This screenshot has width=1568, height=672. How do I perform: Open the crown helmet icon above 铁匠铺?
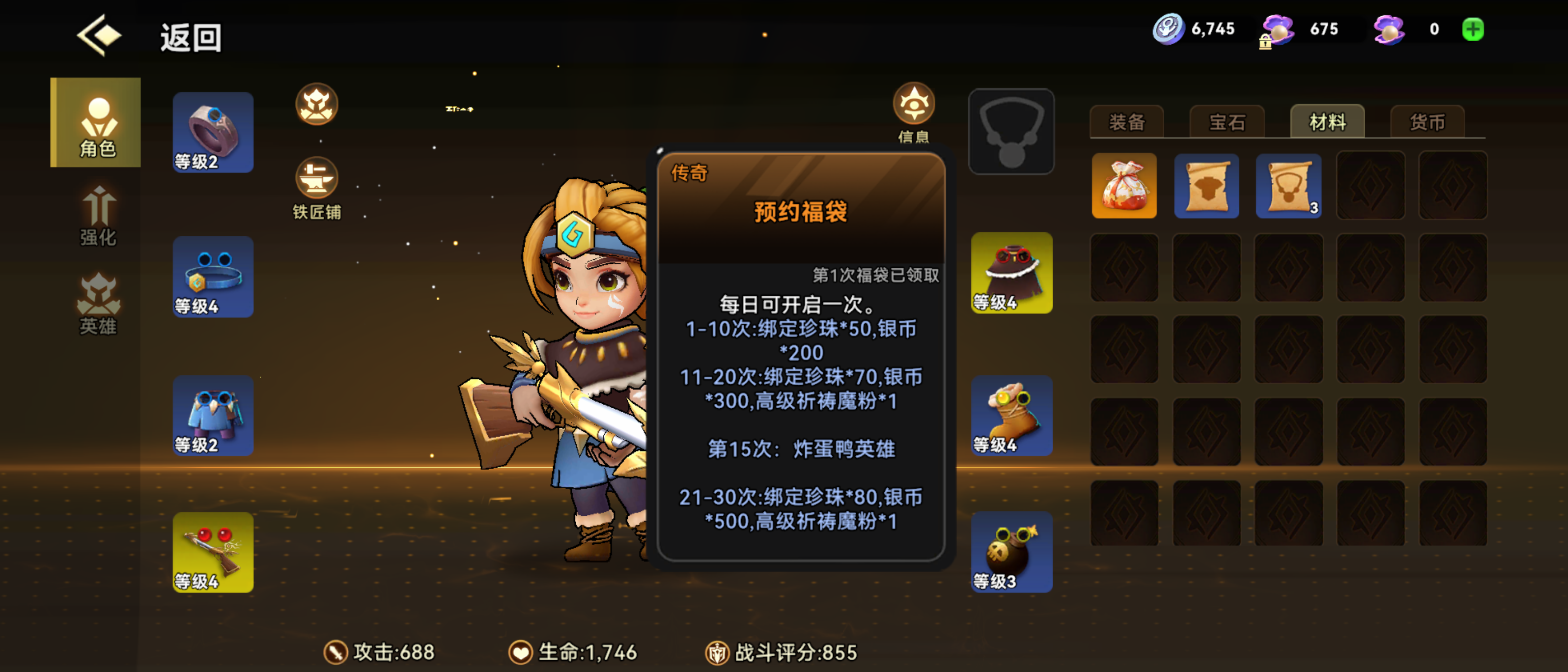[x=316, y=104]
